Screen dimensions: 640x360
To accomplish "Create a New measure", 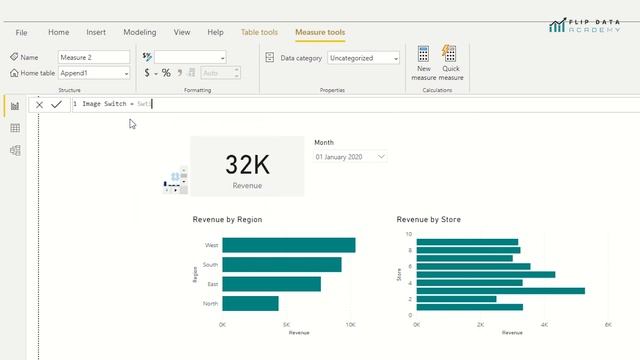I will tap(423, 63).
